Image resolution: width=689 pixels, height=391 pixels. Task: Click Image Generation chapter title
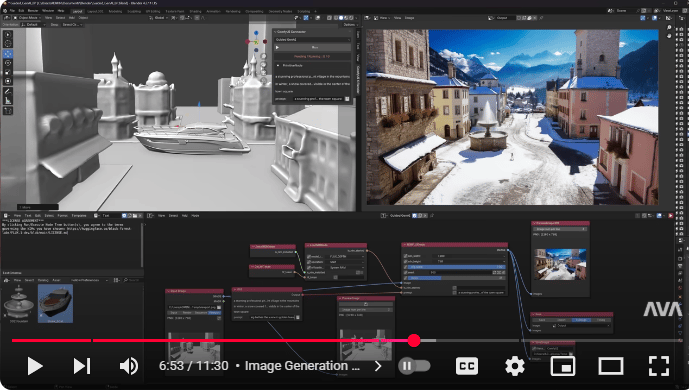[x=302, y=366]
